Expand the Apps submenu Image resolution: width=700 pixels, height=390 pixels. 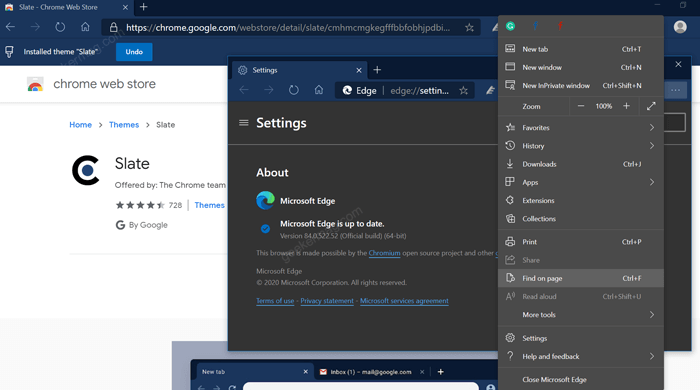[580, 183]
